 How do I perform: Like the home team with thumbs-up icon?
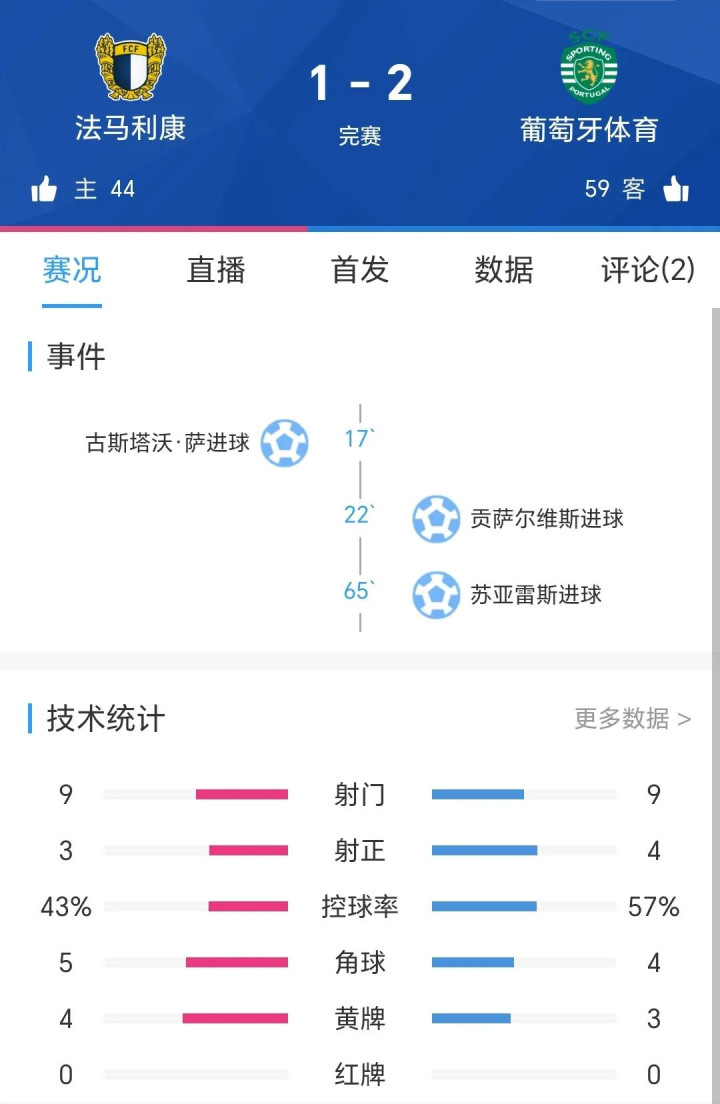(44, 189)
